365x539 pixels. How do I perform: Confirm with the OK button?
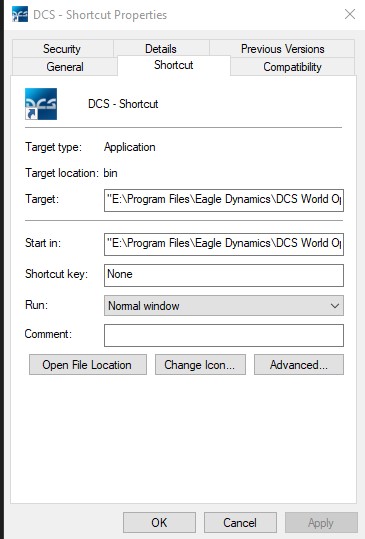[x=159, y=522]
